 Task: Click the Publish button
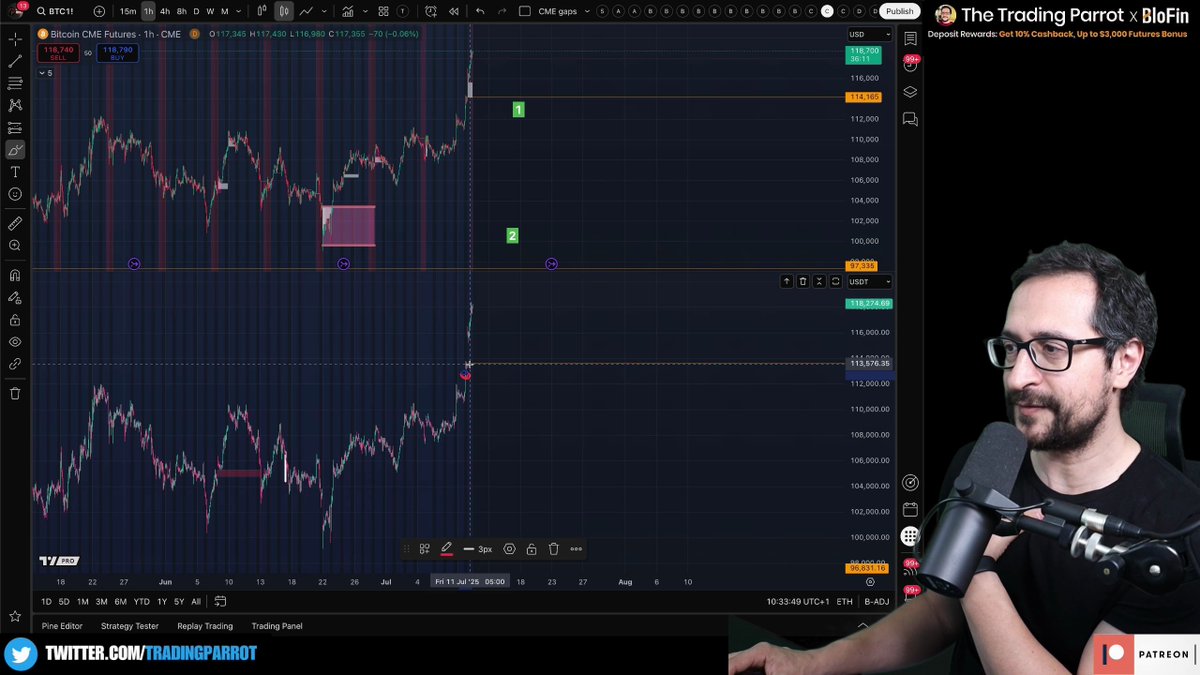coord(899,11)
